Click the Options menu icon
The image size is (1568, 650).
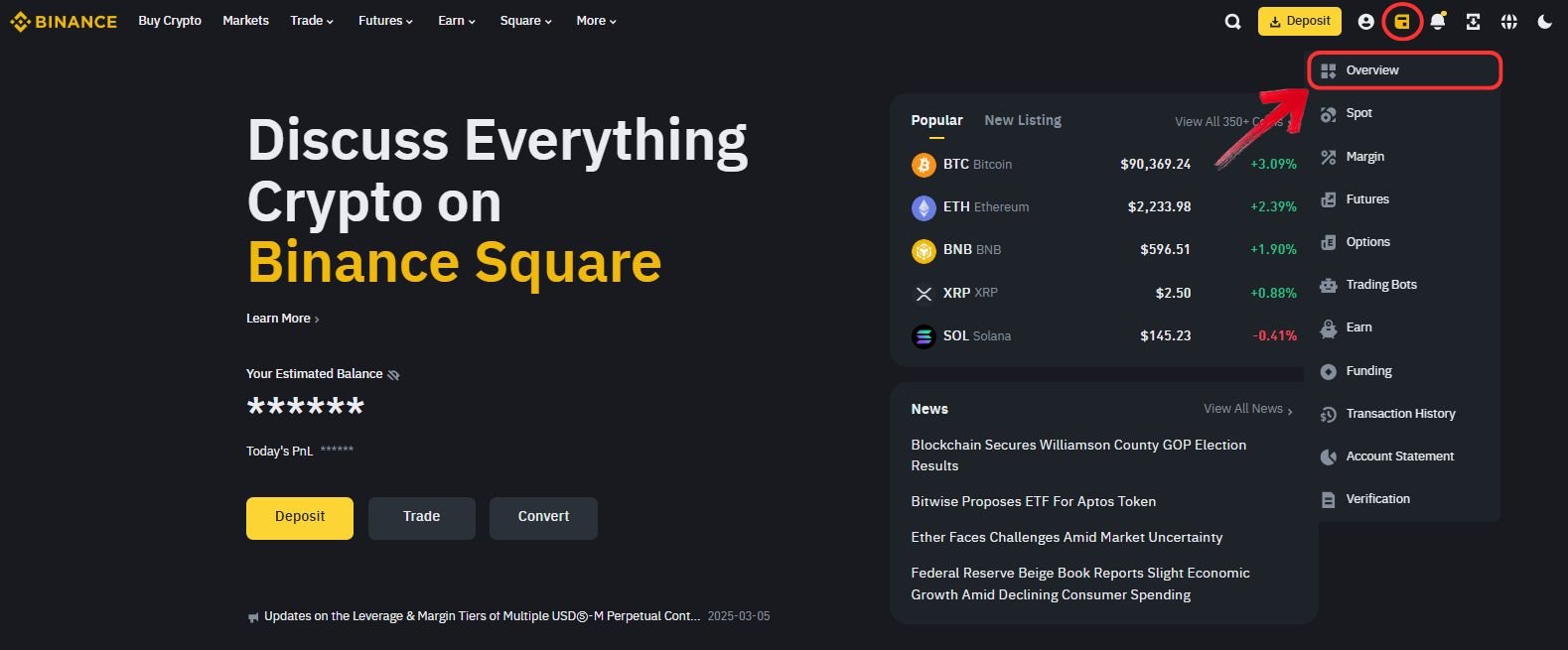point(1329,242)
